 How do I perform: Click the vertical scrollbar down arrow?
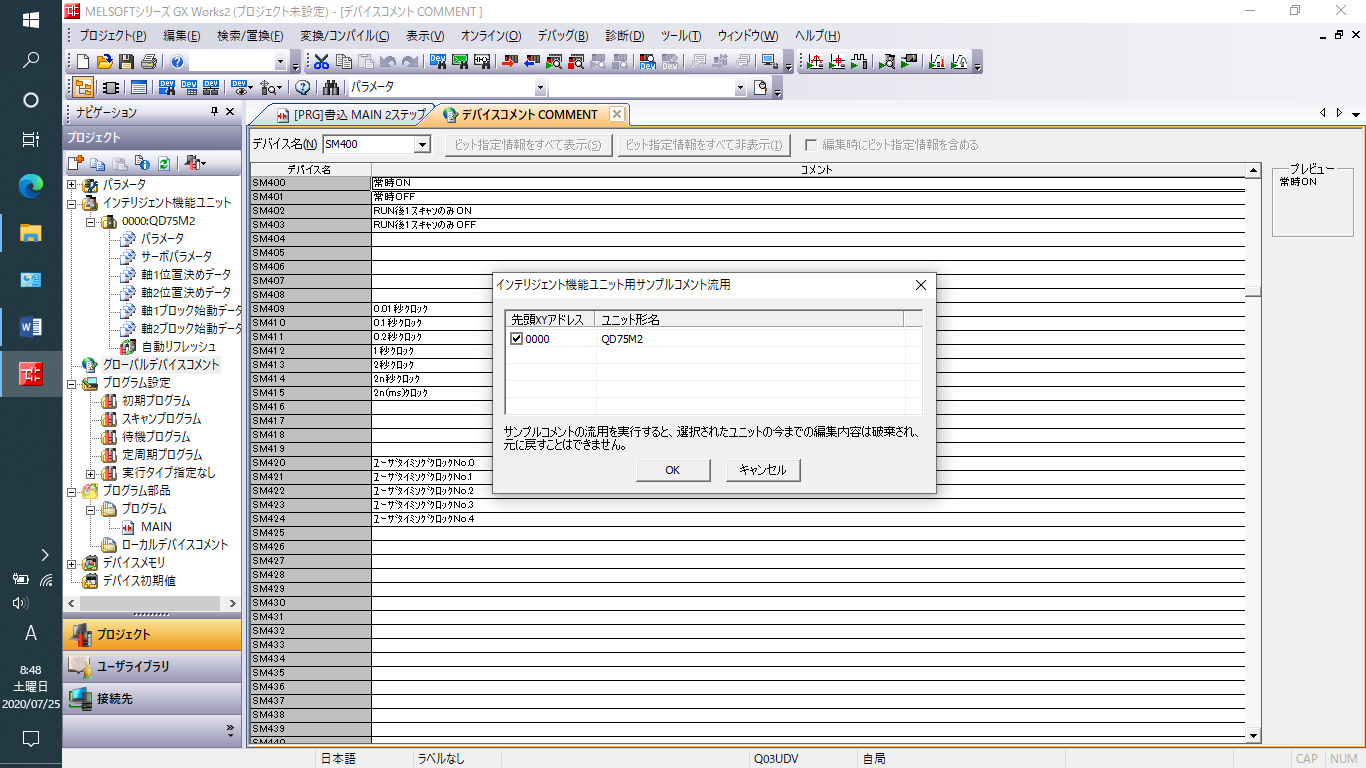point(1254,736)
